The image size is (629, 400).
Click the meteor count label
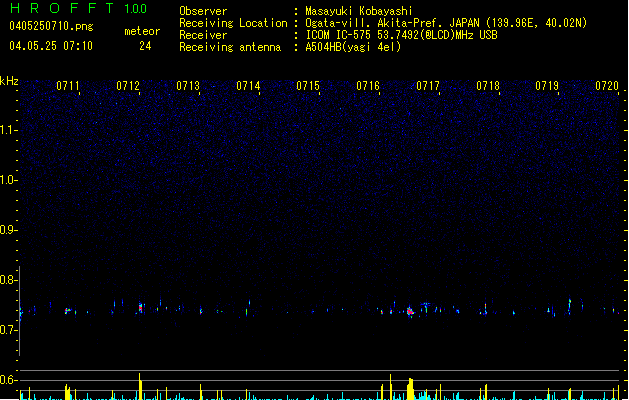tap(142, 31)
